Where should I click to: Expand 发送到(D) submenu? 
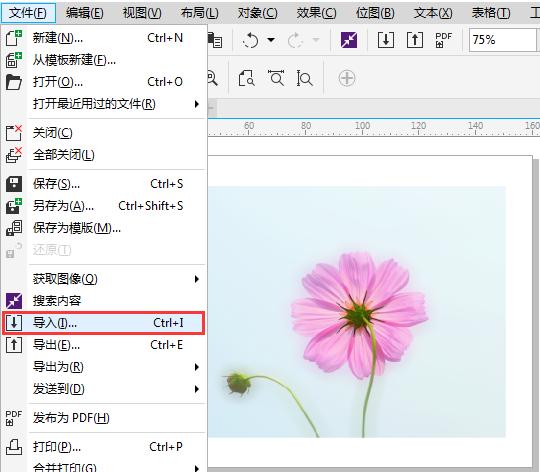tap(104, 389)
